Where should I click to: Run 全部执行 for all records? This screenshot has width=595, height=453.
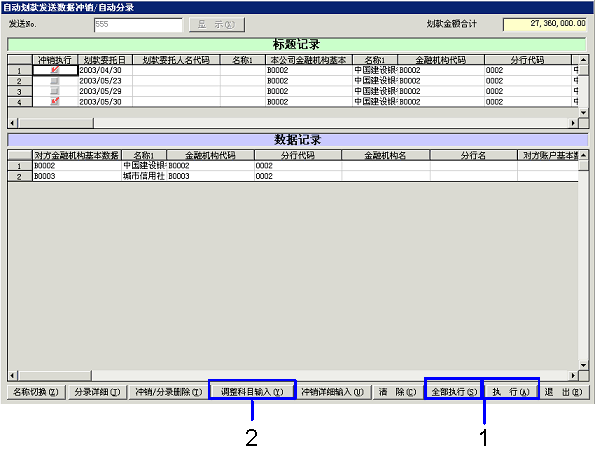pyautogui.click(x=454, y=392)
